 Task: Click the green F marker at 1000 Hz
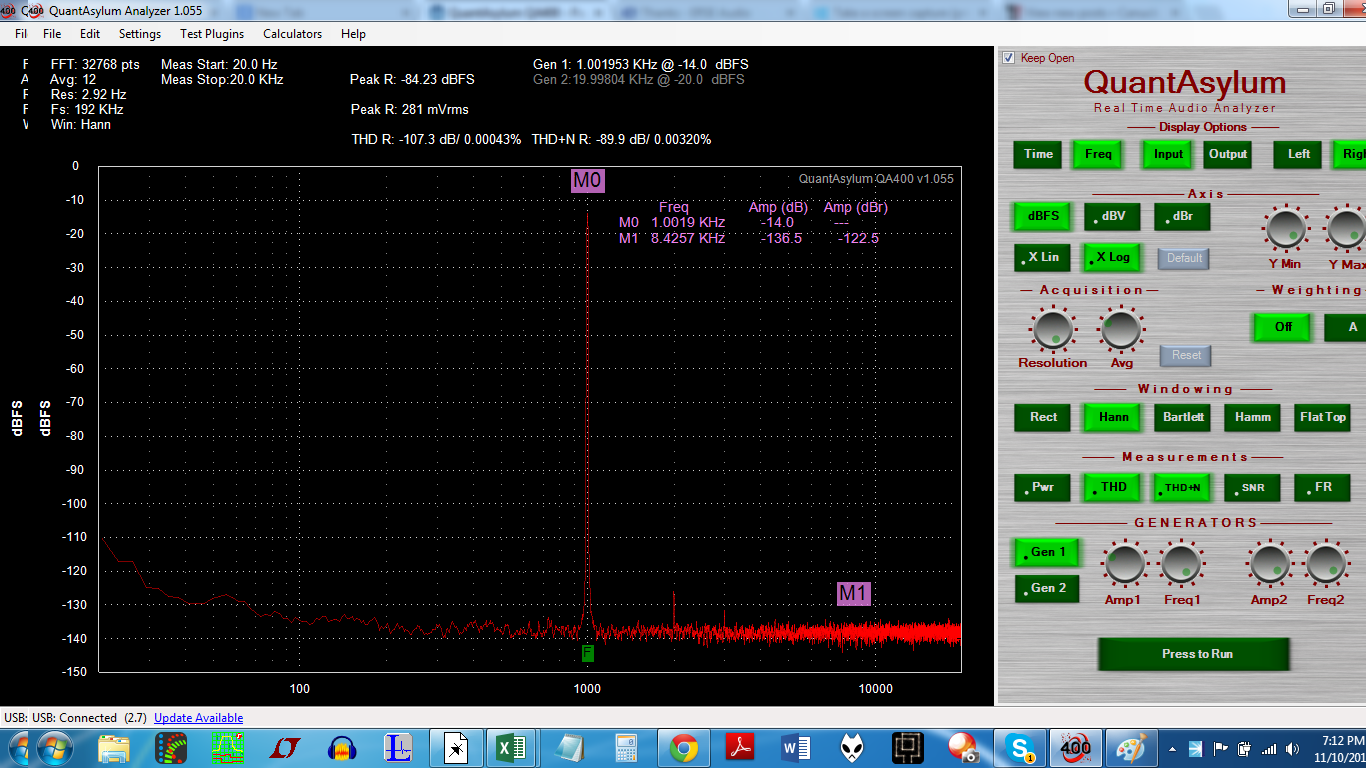tap(588, 653)
